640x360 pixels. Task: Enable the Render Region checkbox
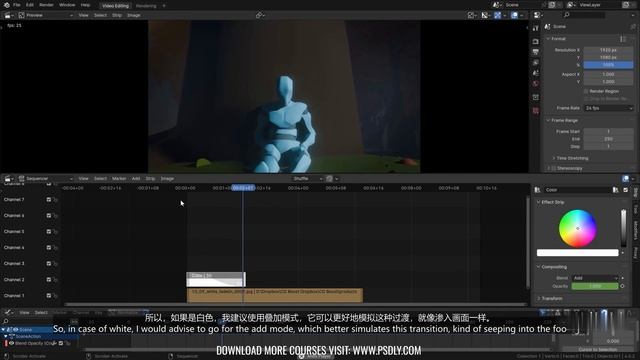coord(586,91)
